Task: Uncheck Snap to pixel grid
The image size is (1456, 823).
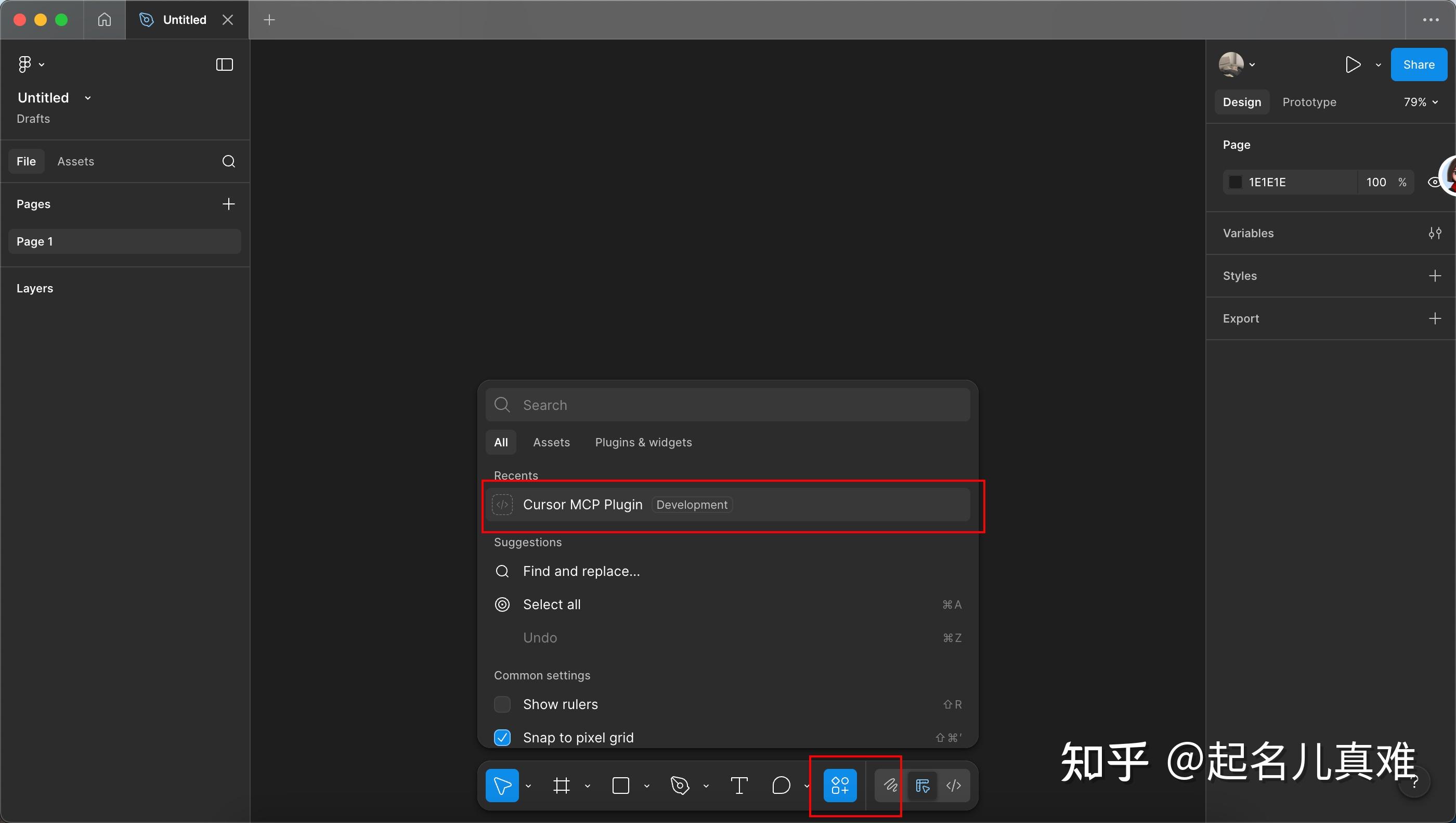Action: pyautogui.click(x=502, y=738)
